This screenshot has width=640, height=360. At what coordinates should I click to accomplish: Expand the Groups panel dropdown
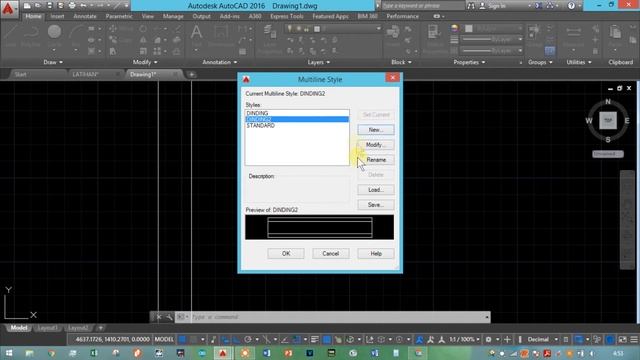[x=540, y=62]
